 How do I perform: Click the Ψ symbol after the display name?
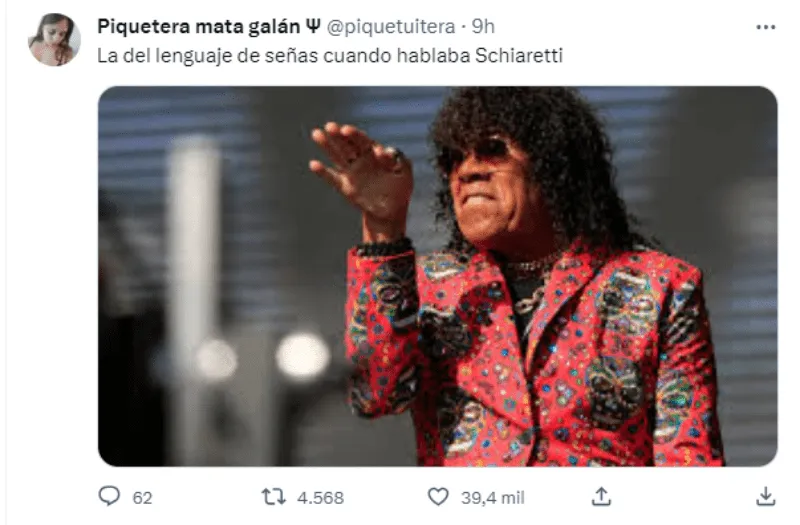click(x=313, y=27)
